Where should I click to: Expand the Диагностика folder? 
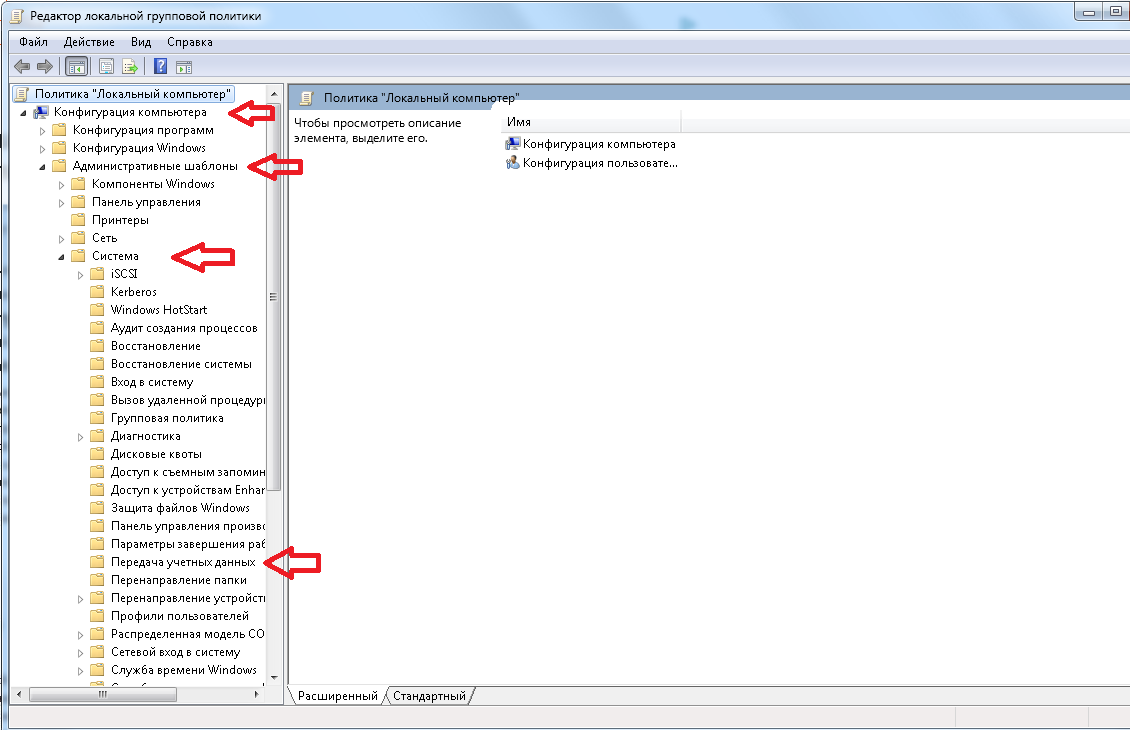tap(81, 437)
